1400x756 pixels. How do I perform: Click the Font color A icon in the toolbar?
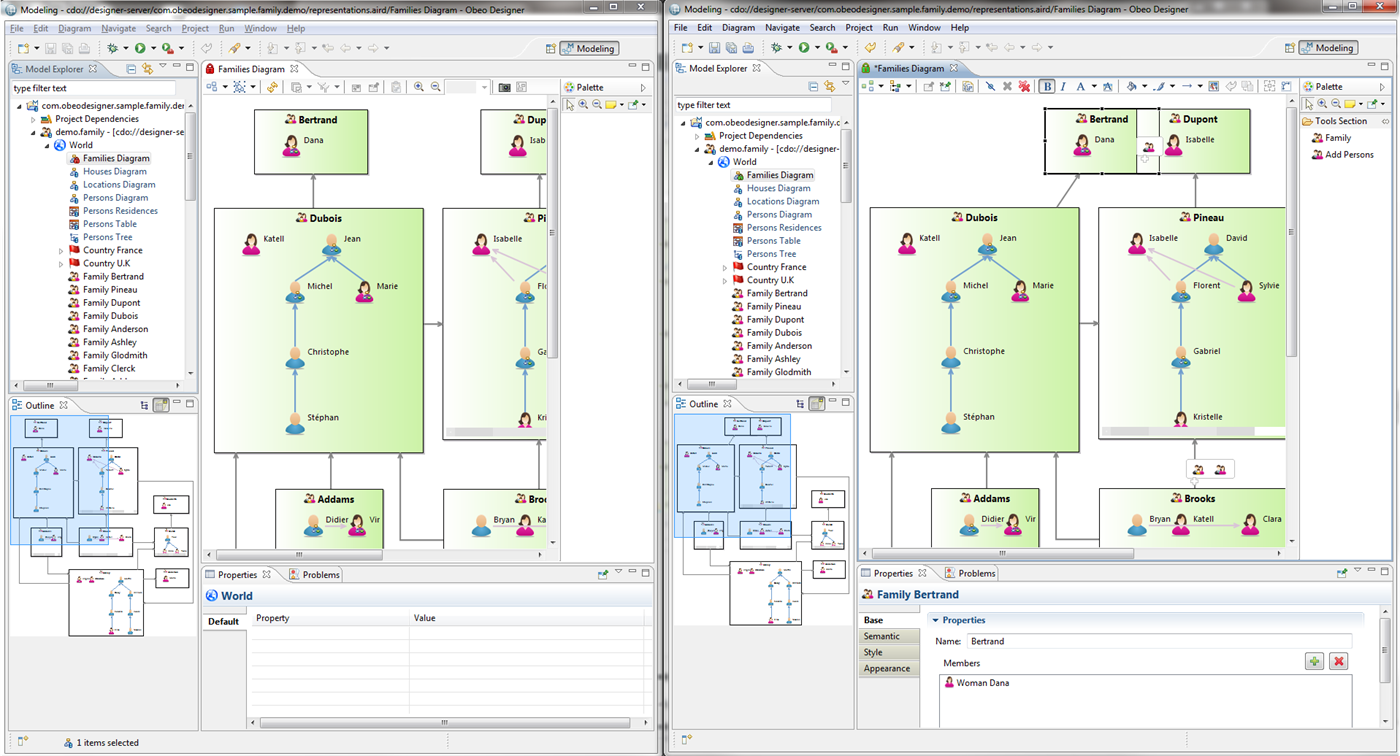click(1080, 86)
